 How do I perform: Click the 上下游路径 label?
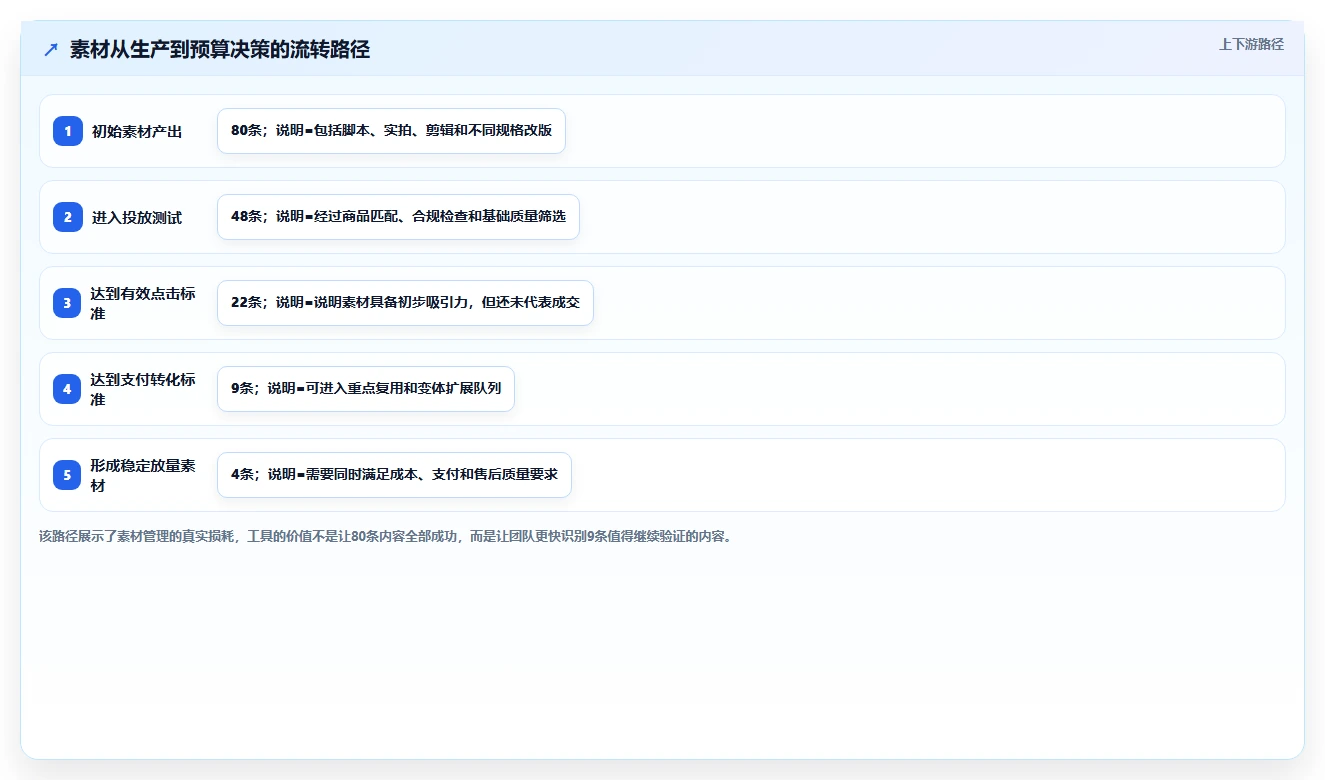coord(1251,45)
